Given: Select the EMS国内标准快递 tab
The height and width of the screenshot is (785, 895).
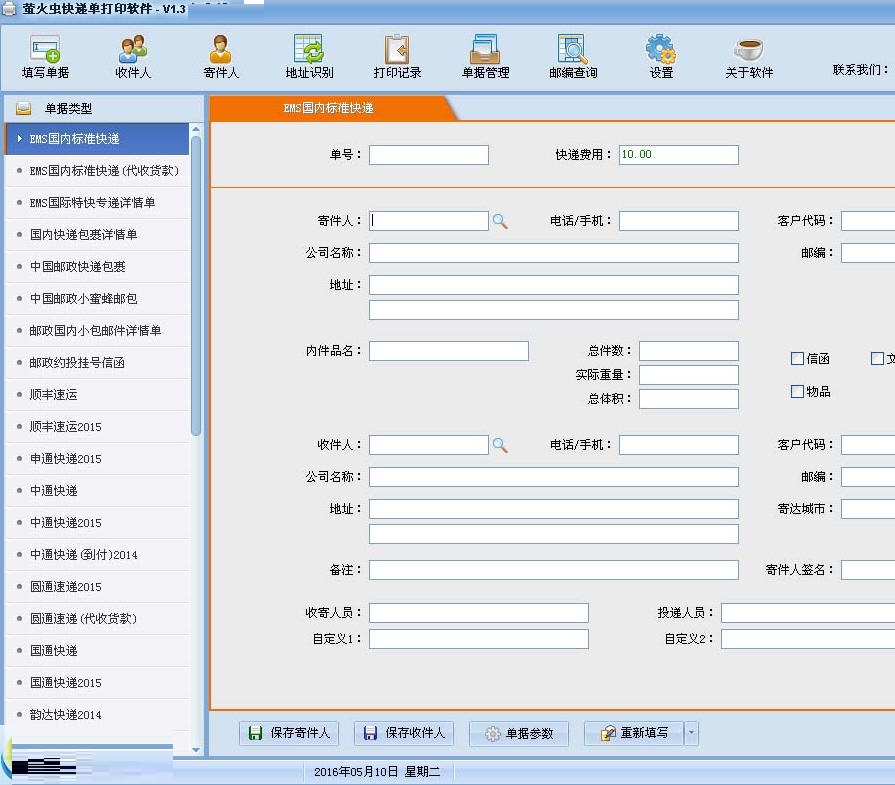Looking at the screenshot, I should click(329, 108).
